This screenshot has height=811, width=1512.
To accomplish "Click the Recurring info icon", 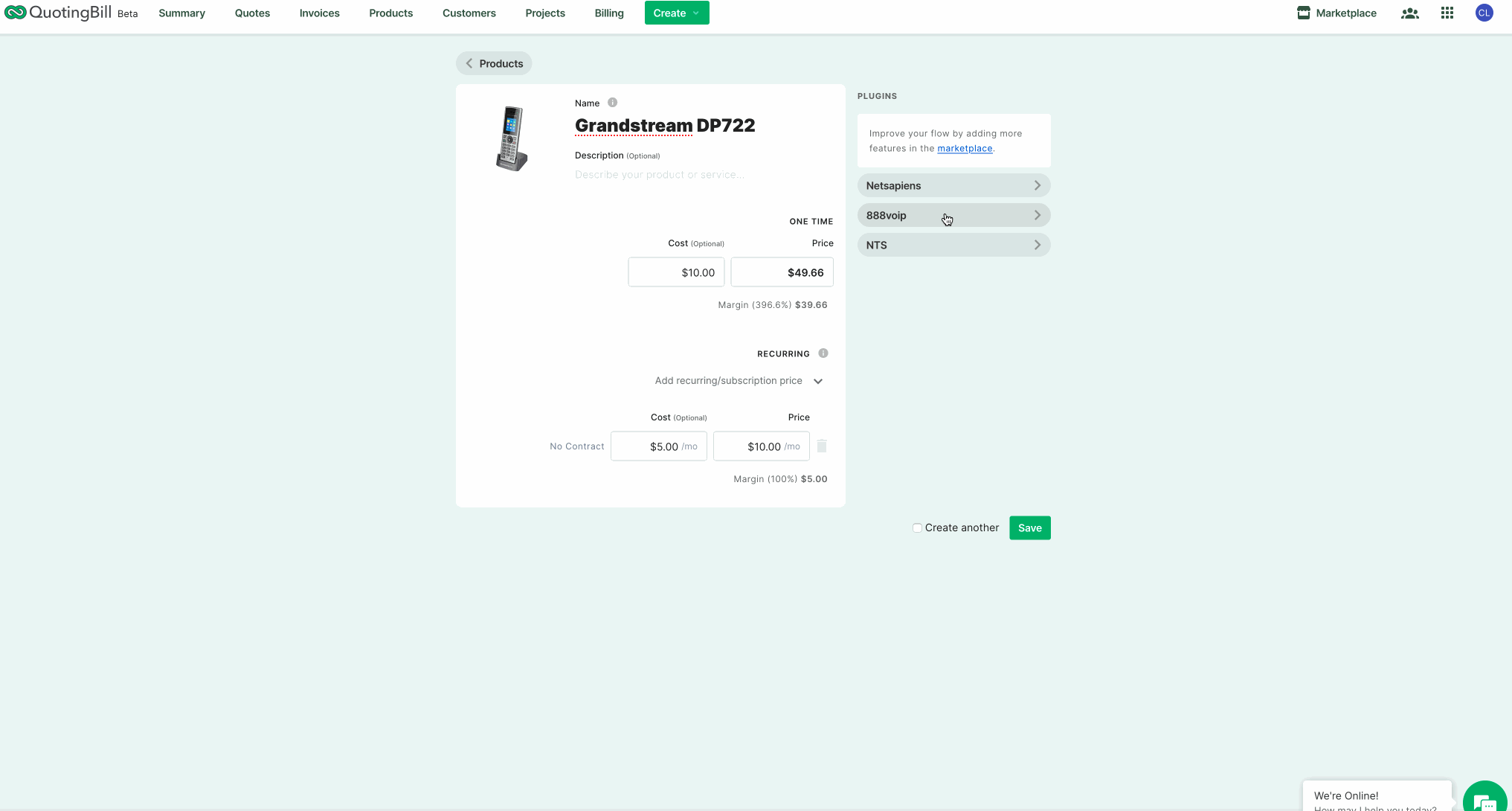I will point(823,353).
